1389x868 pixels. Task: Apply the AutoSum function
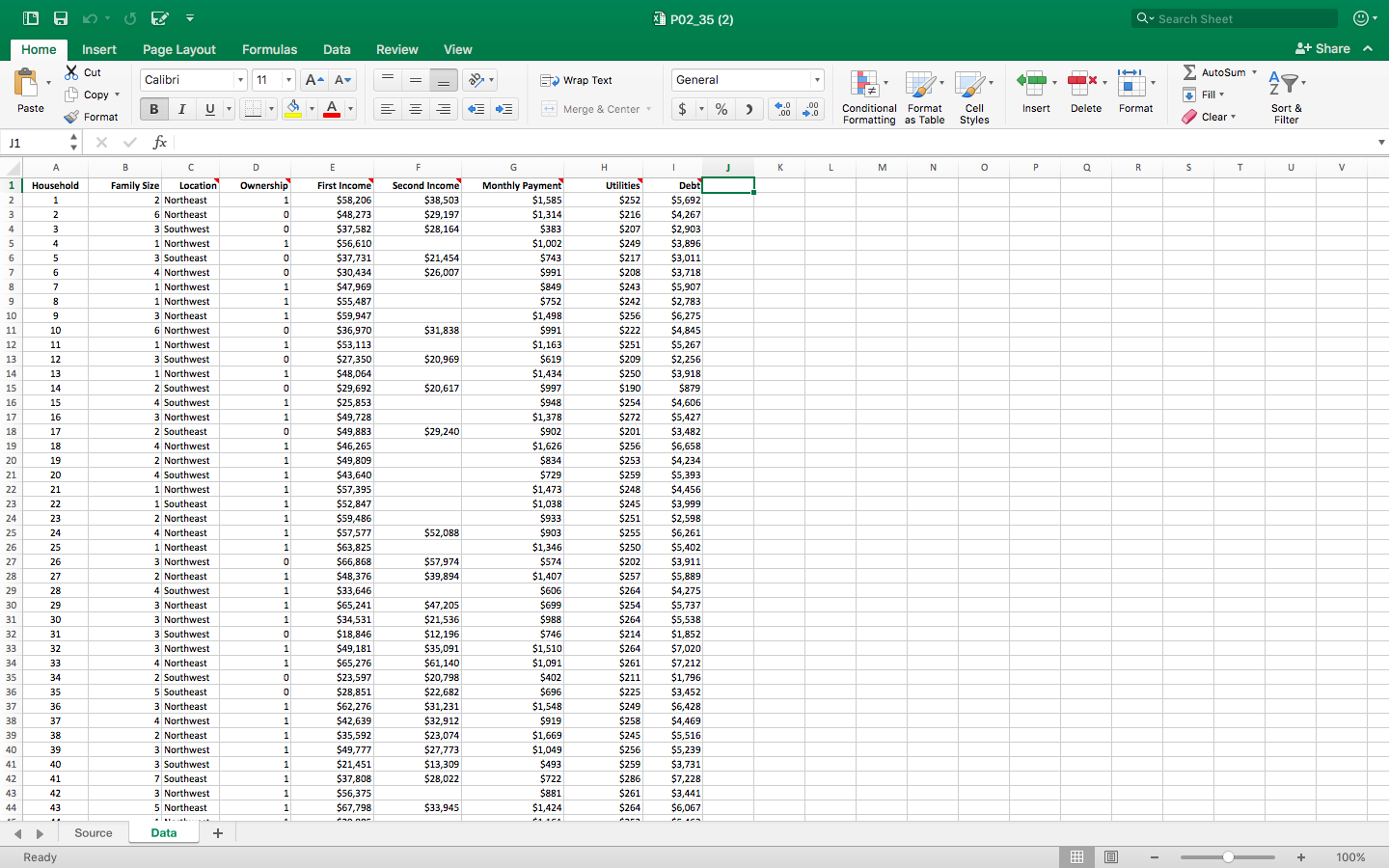pyautogui.click(x=1217, y=71)
